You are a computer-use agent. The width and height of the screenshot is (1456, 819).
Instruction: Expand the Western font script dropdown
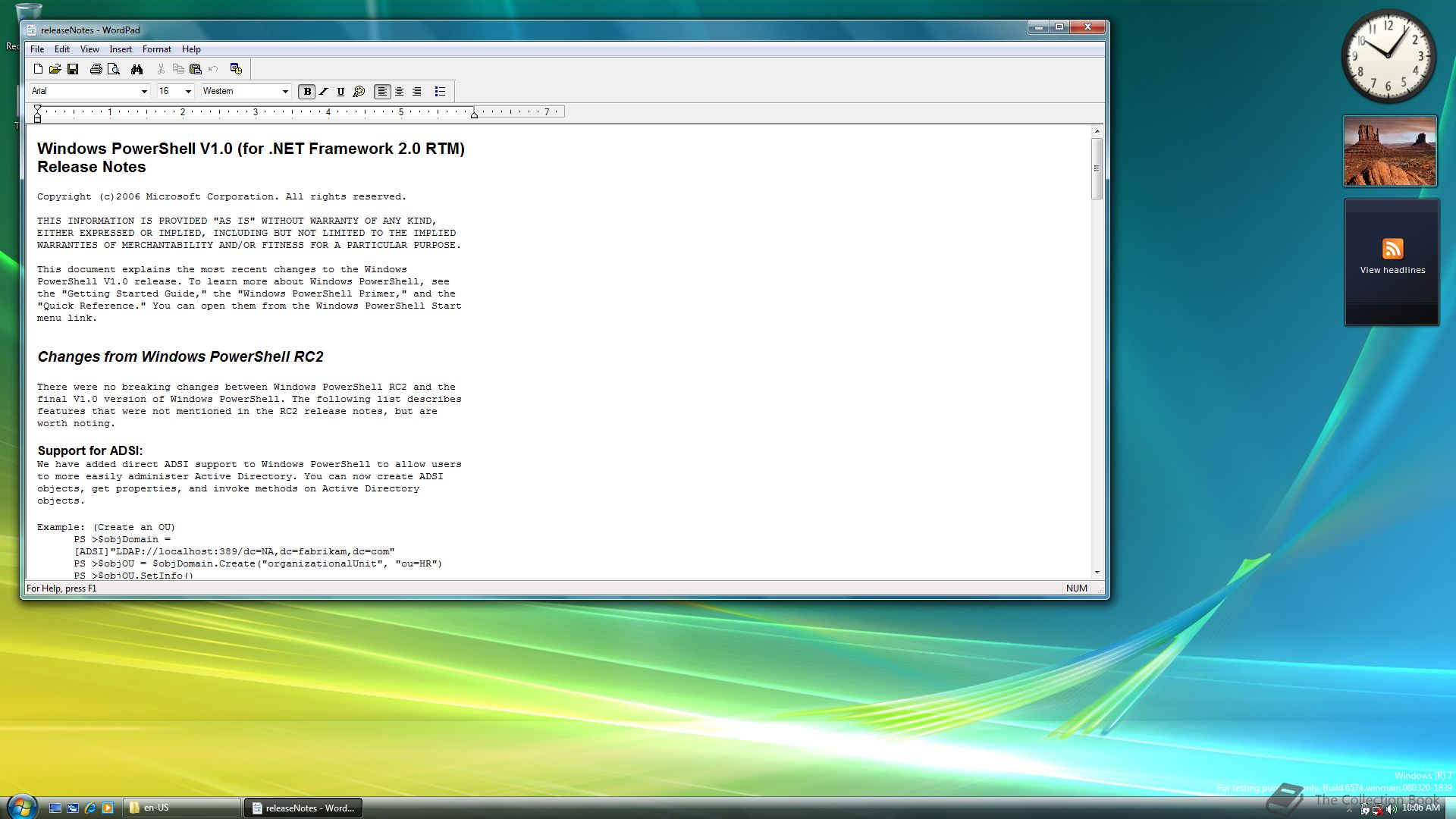[285, 92]
